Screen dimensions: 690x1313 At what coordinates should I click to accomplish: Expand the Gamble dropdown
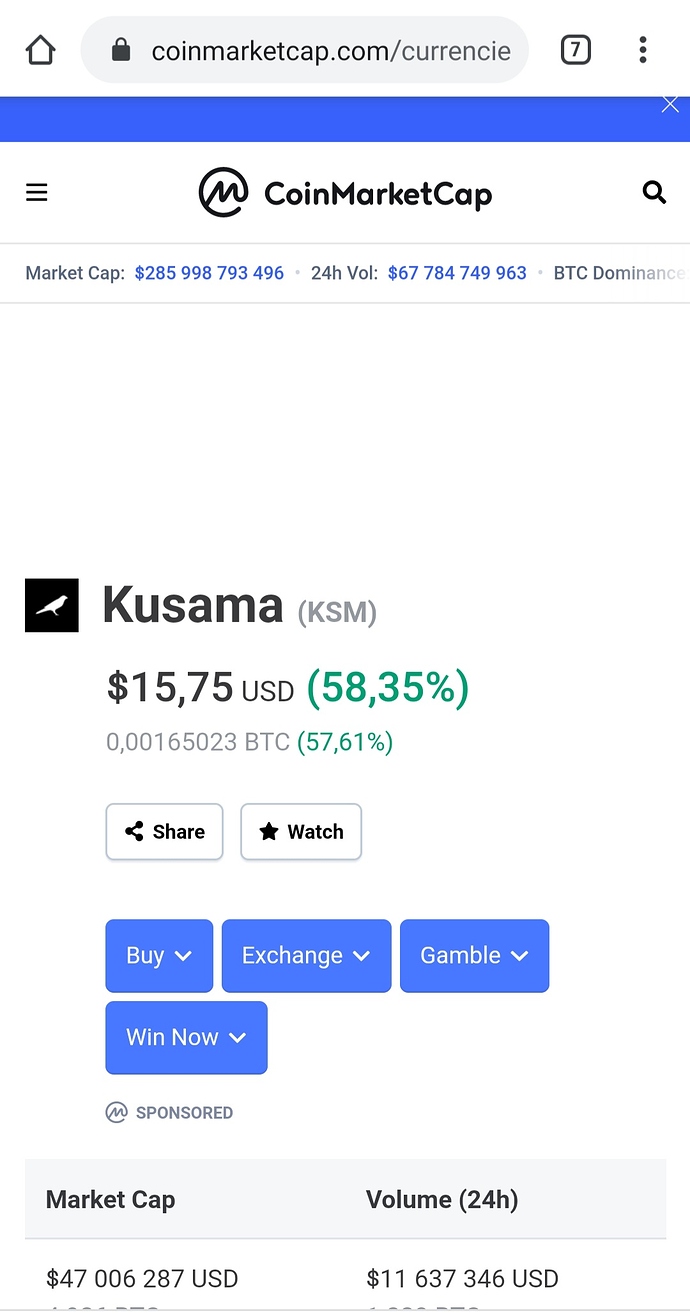pos(475,956)
